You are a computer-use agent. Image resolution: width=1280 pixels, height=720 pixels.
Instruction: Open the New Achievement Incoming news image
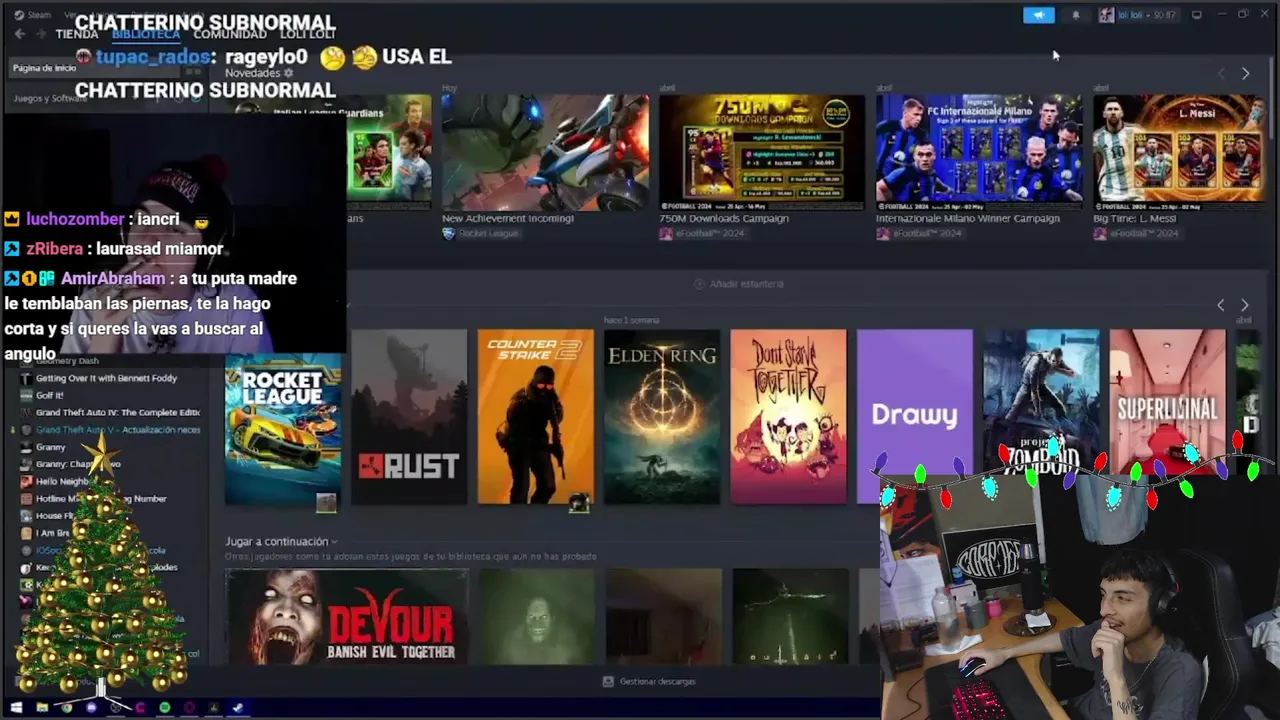545,152
